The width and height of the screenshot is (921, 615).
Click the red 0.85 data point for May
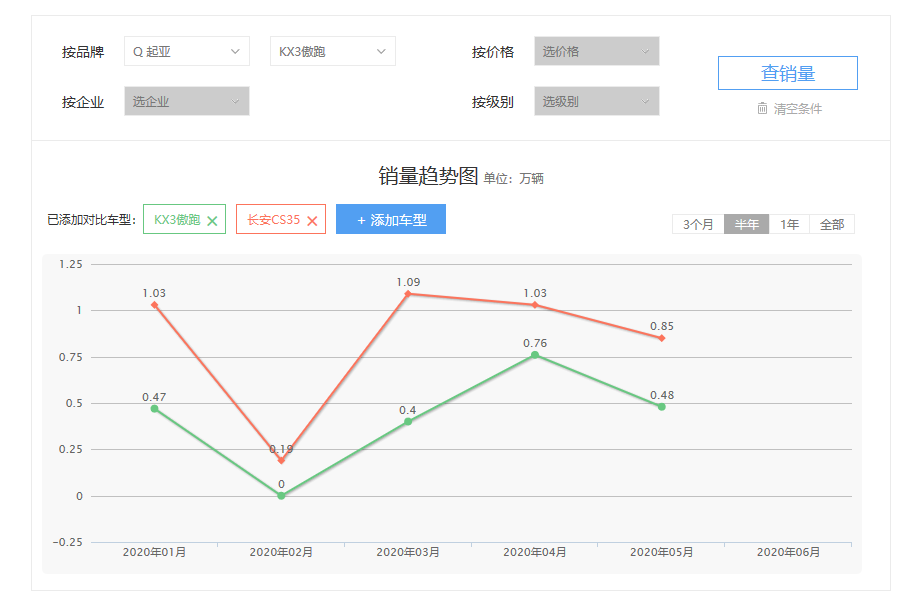coord(661,338)
